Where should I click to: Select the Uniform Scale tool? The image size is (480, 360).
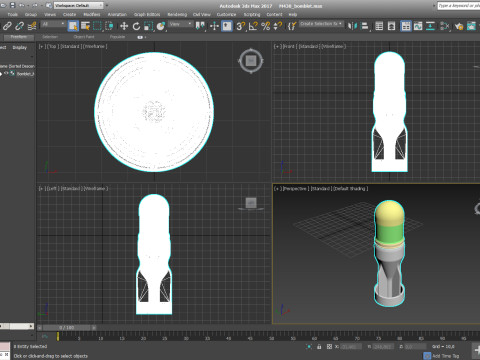[x=148, y=26]
